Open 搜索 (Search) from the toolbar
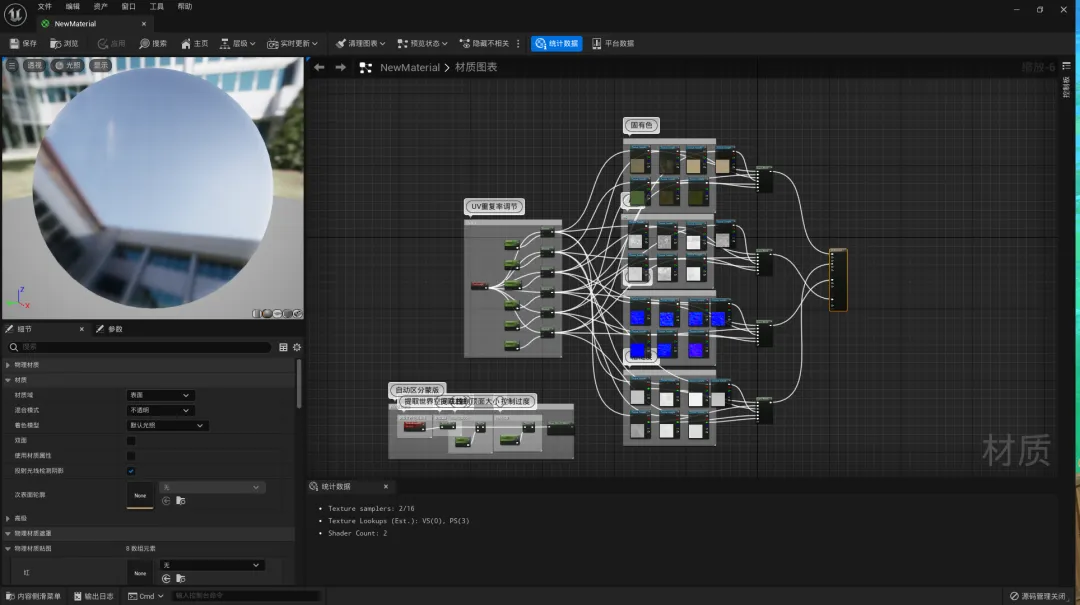 [145, 44]
